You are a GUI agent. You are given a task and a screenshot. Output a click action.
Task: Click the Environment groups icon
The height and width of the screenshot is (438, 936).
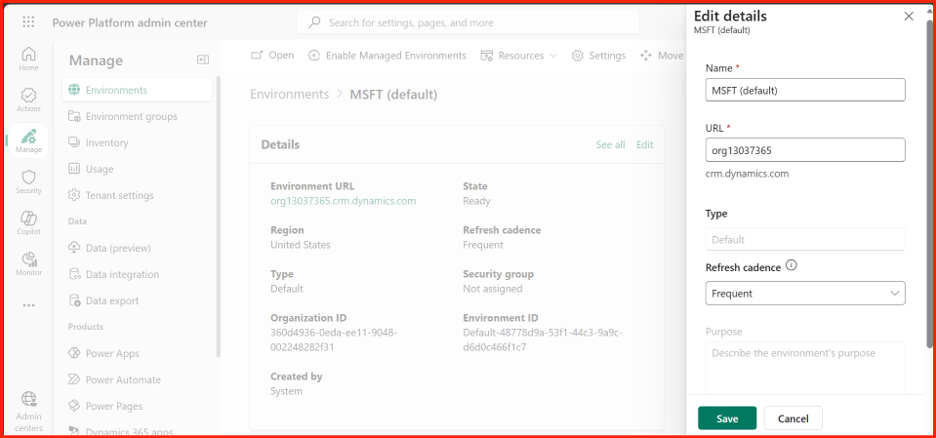pos(74,116)
